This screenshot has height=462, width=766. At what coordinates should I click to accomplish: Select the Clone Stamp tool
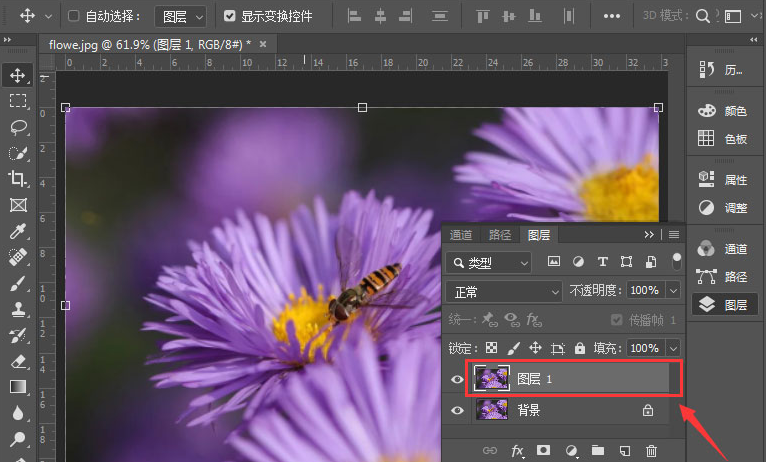[x=18, y=309]
